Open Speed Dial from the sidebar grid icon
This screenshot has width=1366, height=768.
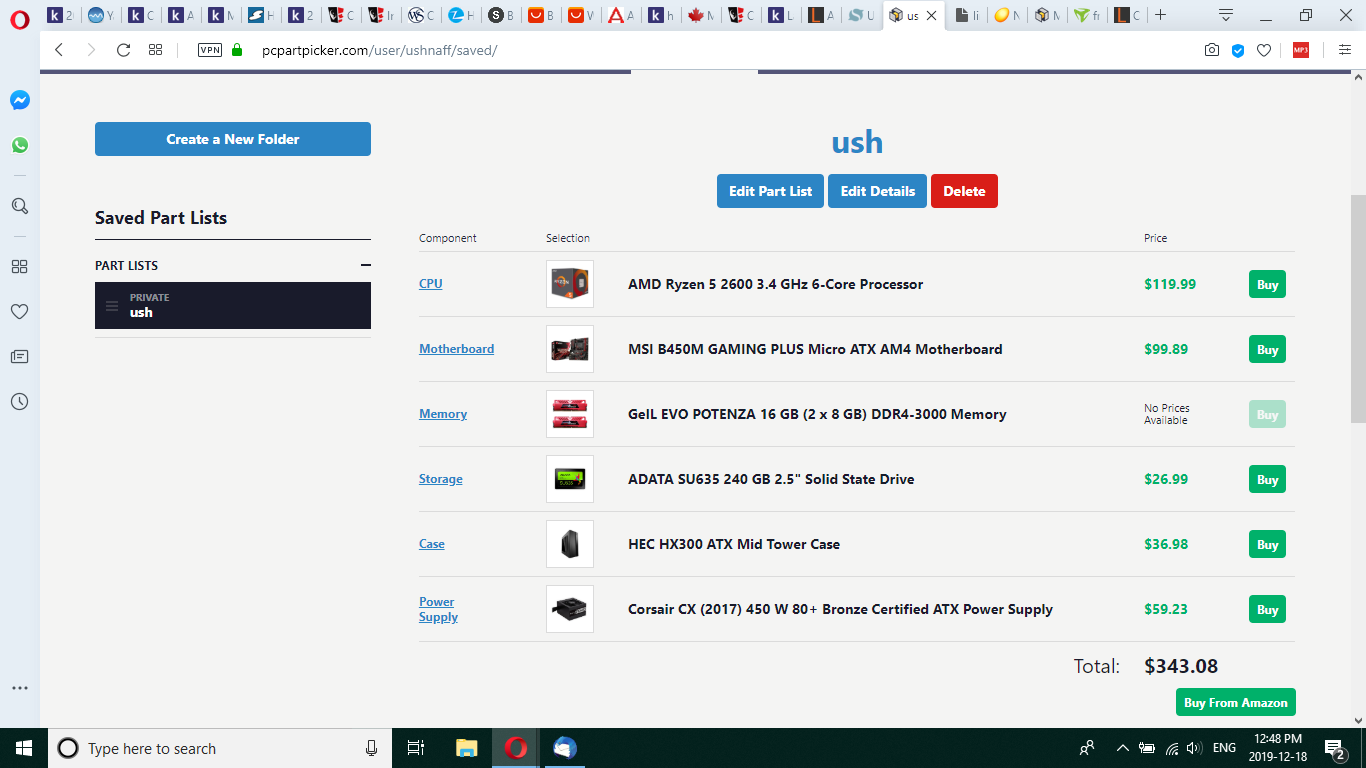19,267
